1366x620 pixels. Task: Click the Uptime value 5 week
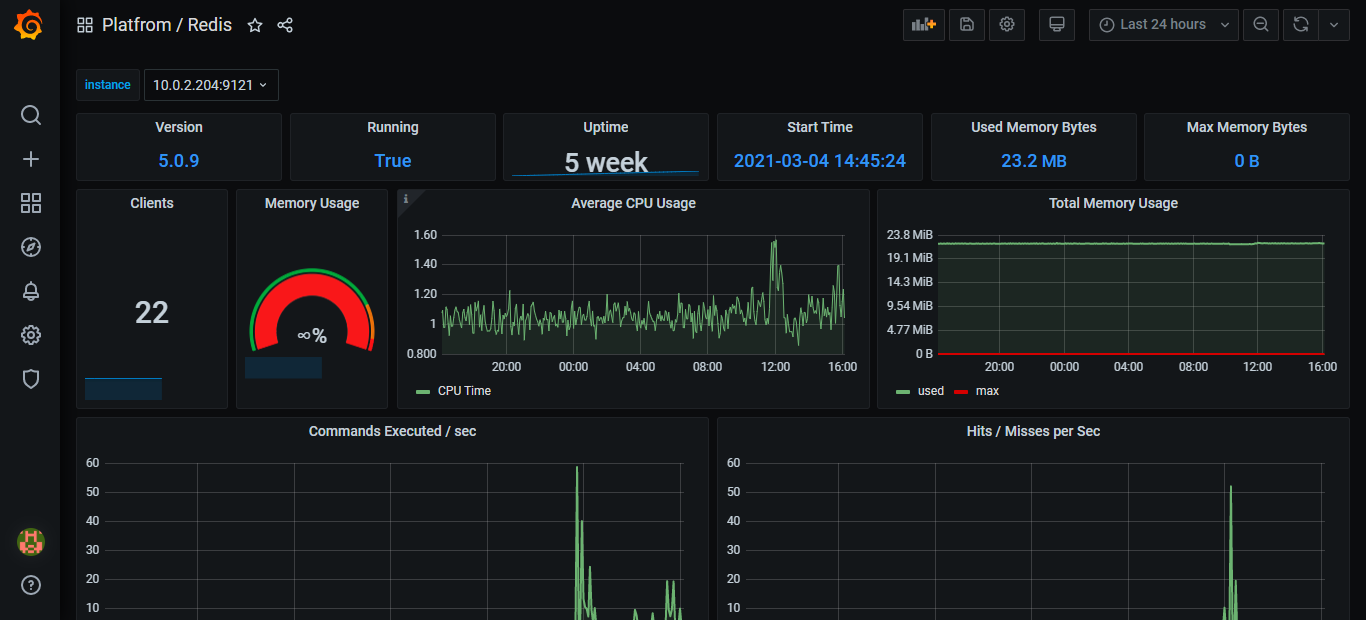coord(606,162)
